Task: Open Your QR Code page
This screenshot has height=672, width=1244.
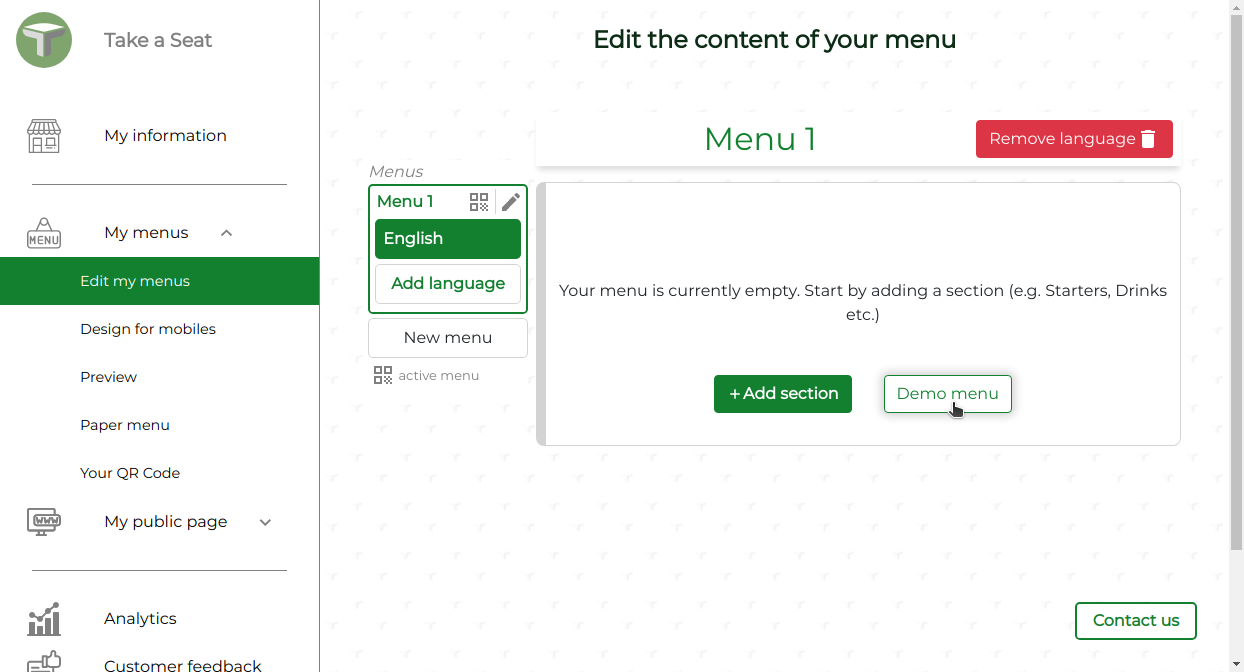Action: [130, 473]
